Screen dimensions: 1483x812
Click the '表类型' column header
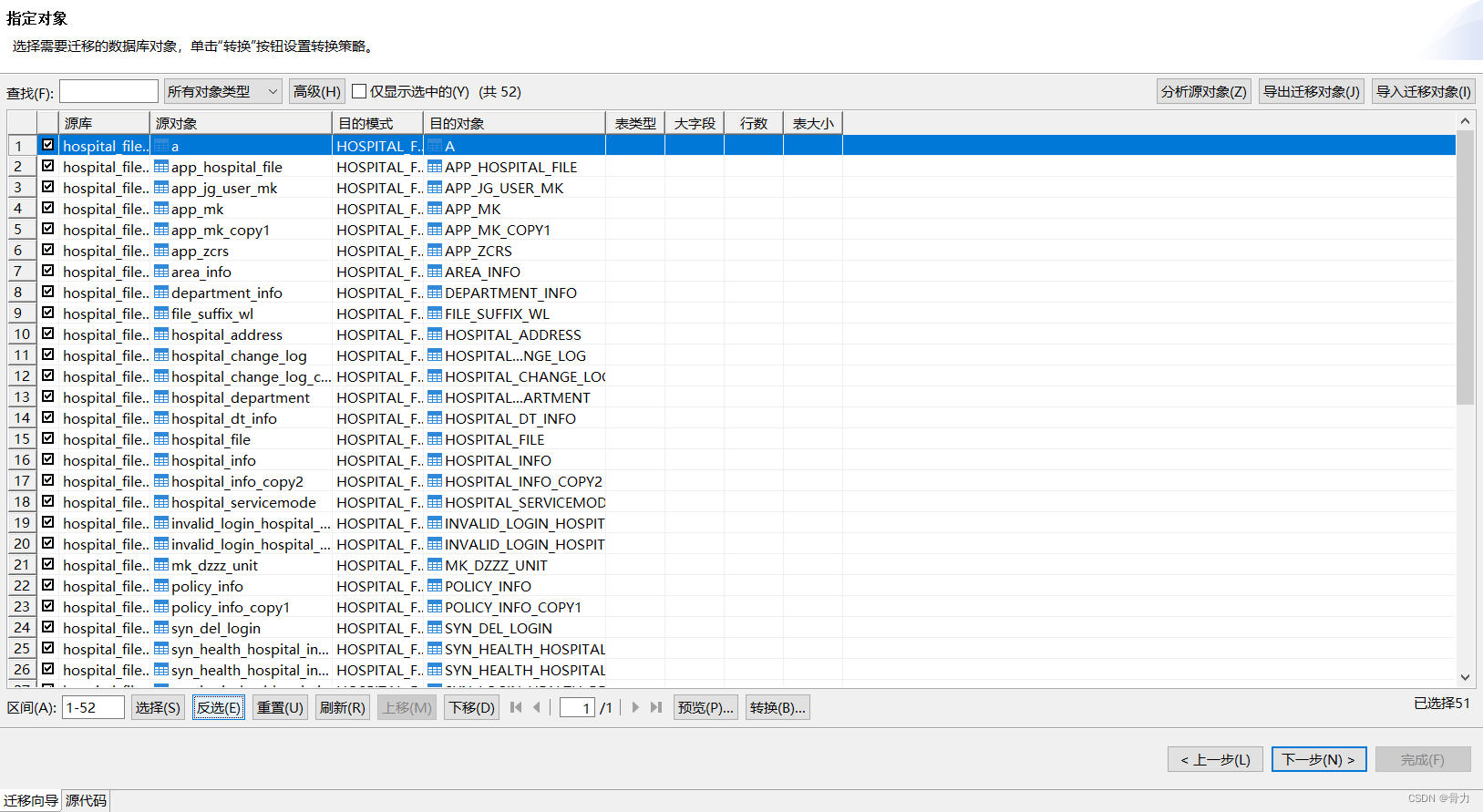635,123
